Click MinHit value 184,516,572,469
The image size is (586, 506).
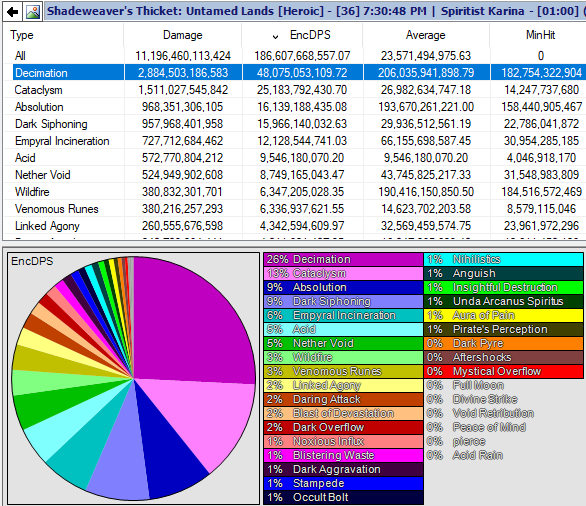click(541, 192)
